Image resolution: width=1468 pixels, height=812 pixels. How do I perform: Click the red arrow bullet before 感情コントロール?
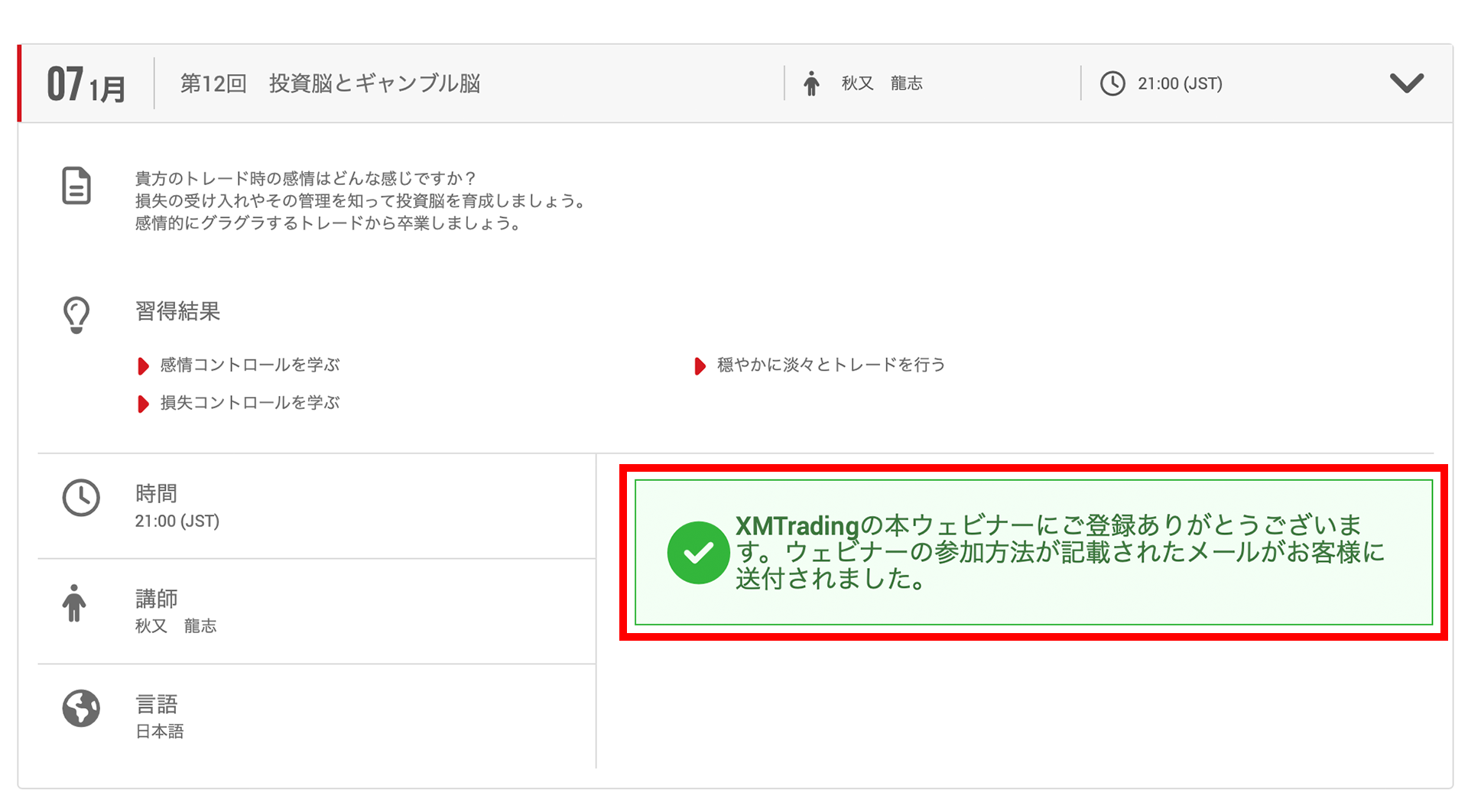(x=143, y=366)
